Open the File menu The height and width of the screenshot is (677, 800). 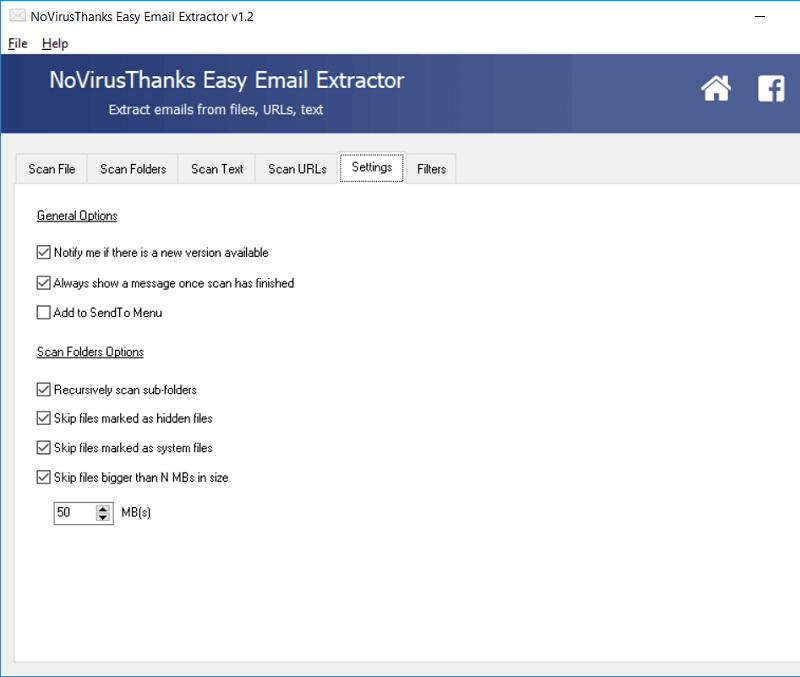pos(17,43)
